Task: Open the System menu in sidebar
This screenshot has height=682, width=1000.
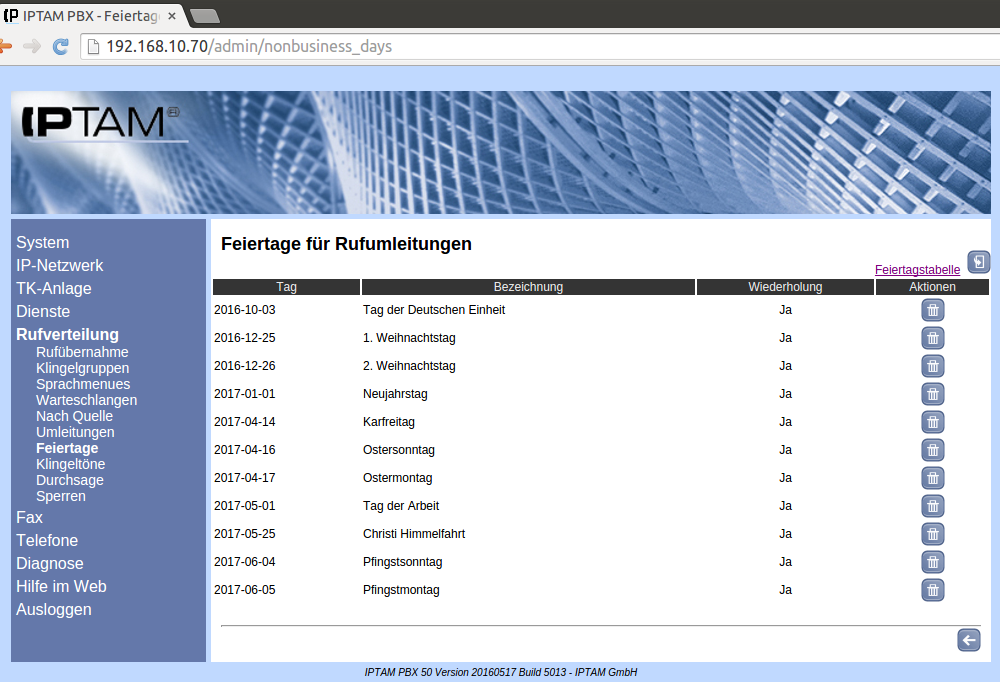Action: click(43, 243)
